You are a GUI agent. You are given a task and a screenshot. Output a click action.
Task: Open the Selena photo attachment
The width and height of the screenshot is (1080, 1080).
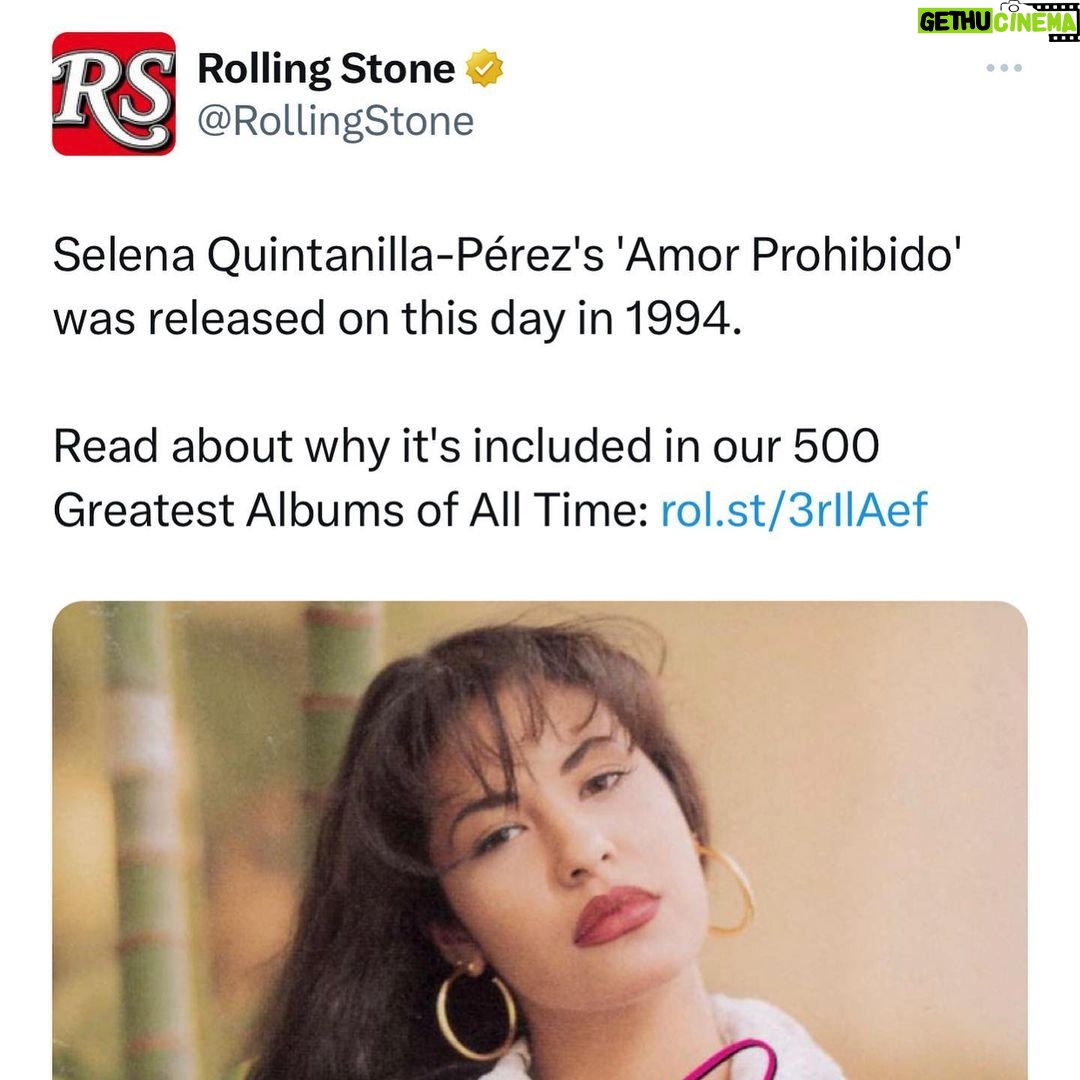(x=540, y=840)
